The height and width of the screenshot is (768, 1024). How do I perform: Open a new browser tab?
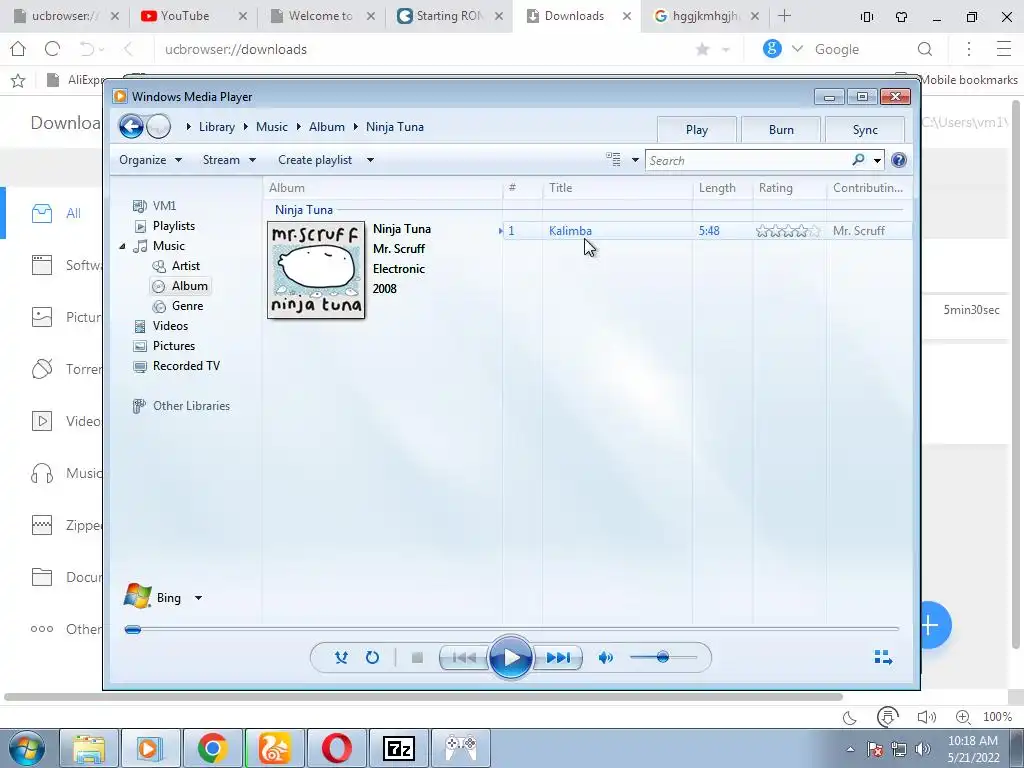784,16
